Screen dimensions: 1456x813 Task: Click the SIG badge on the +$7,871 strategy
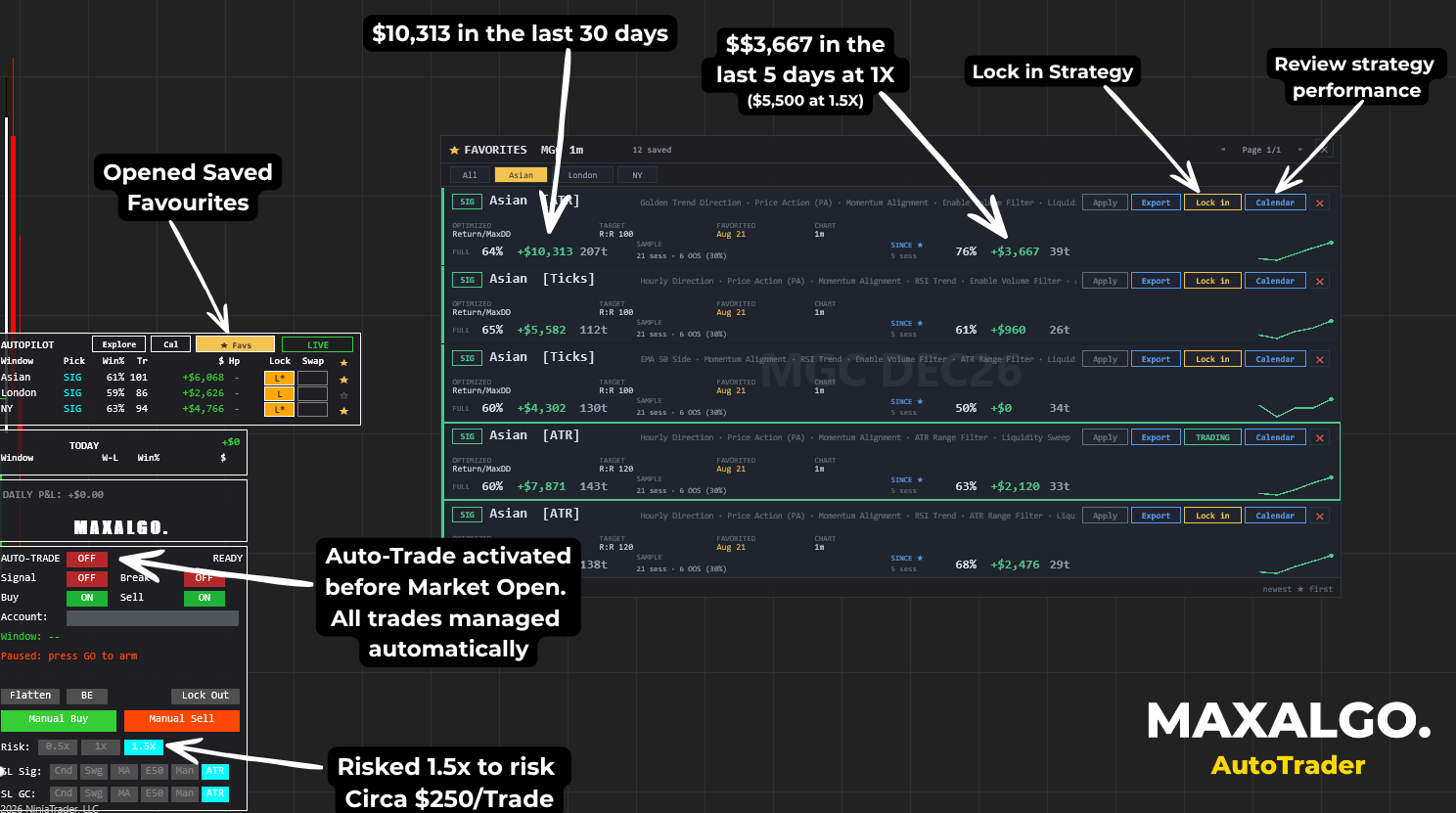(467, 436)
